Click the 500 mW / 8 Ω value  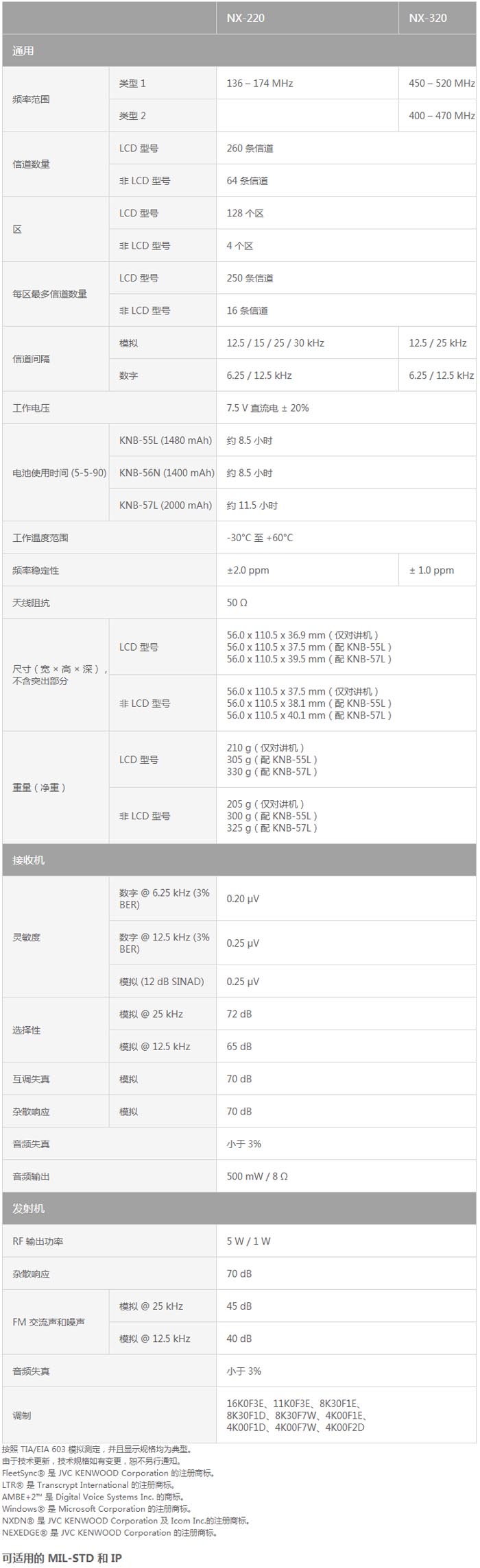(257, 1176)
